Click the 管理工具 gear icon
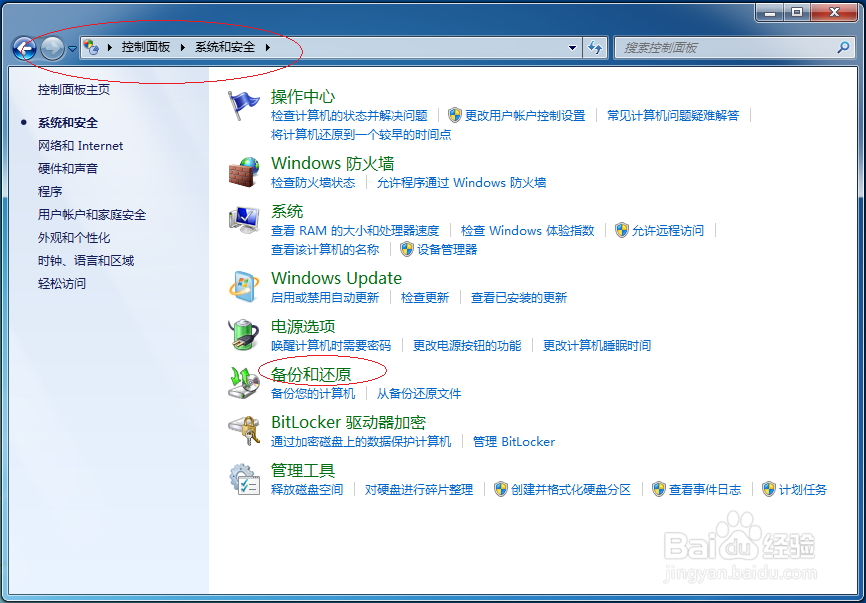866x603 pixels. coord(243,479)
